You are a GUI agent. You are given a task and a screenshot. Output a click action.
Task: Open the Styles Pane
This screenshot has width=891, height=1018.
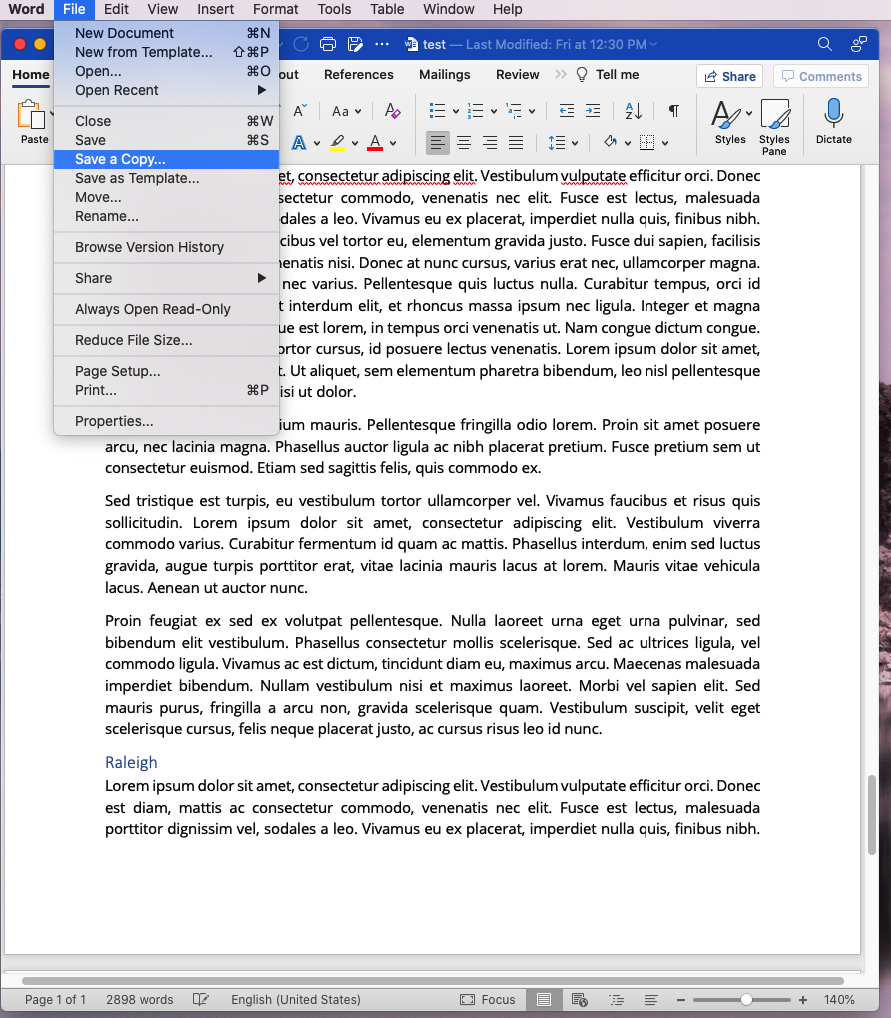click(x=774, y=127)
